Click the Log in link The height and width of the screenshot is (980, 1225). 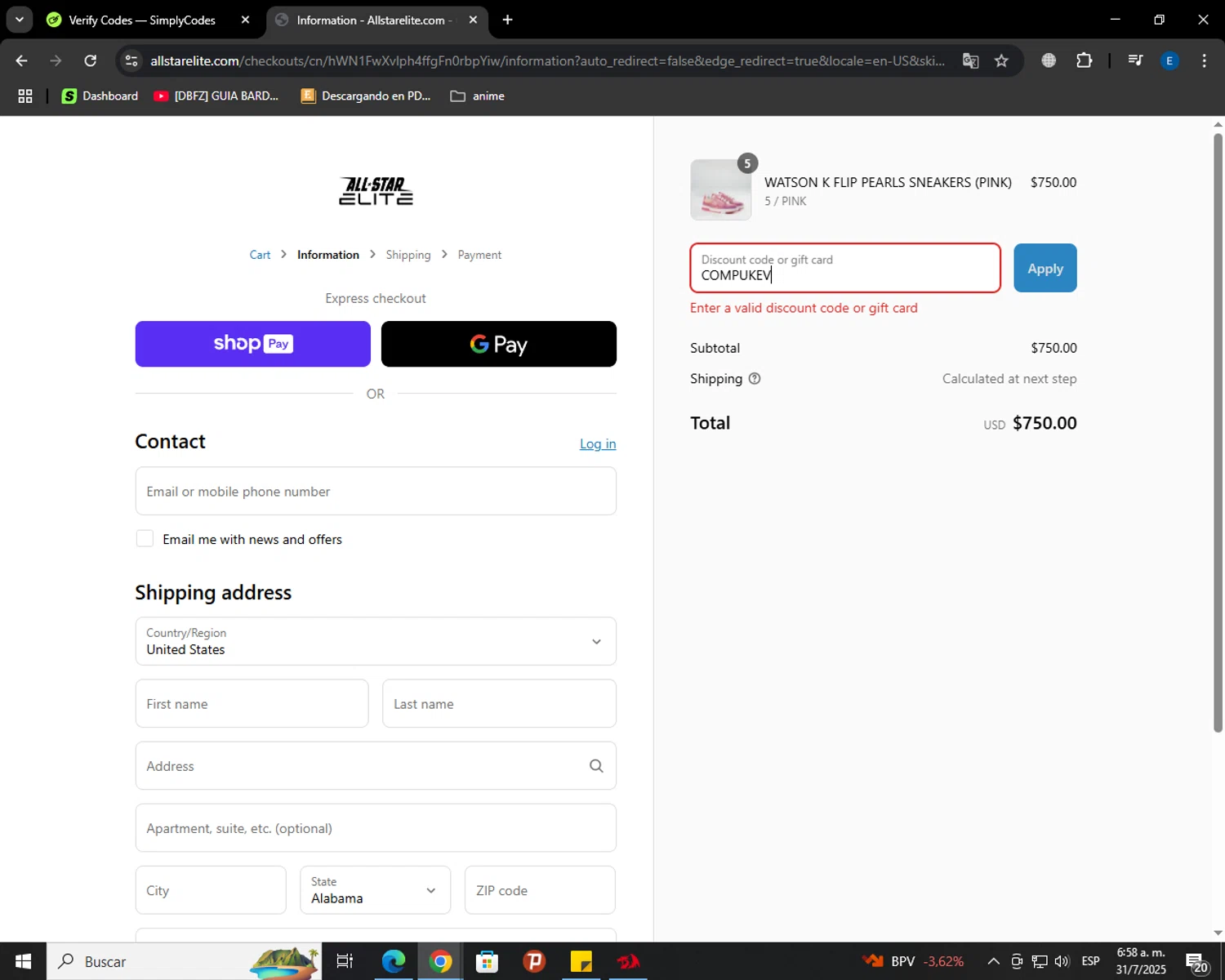pos(598,443)
